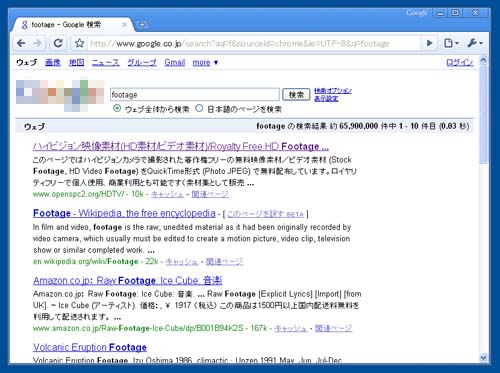Close the footage - Google tab
The image size is (500, 373).
tap(124, 25)
